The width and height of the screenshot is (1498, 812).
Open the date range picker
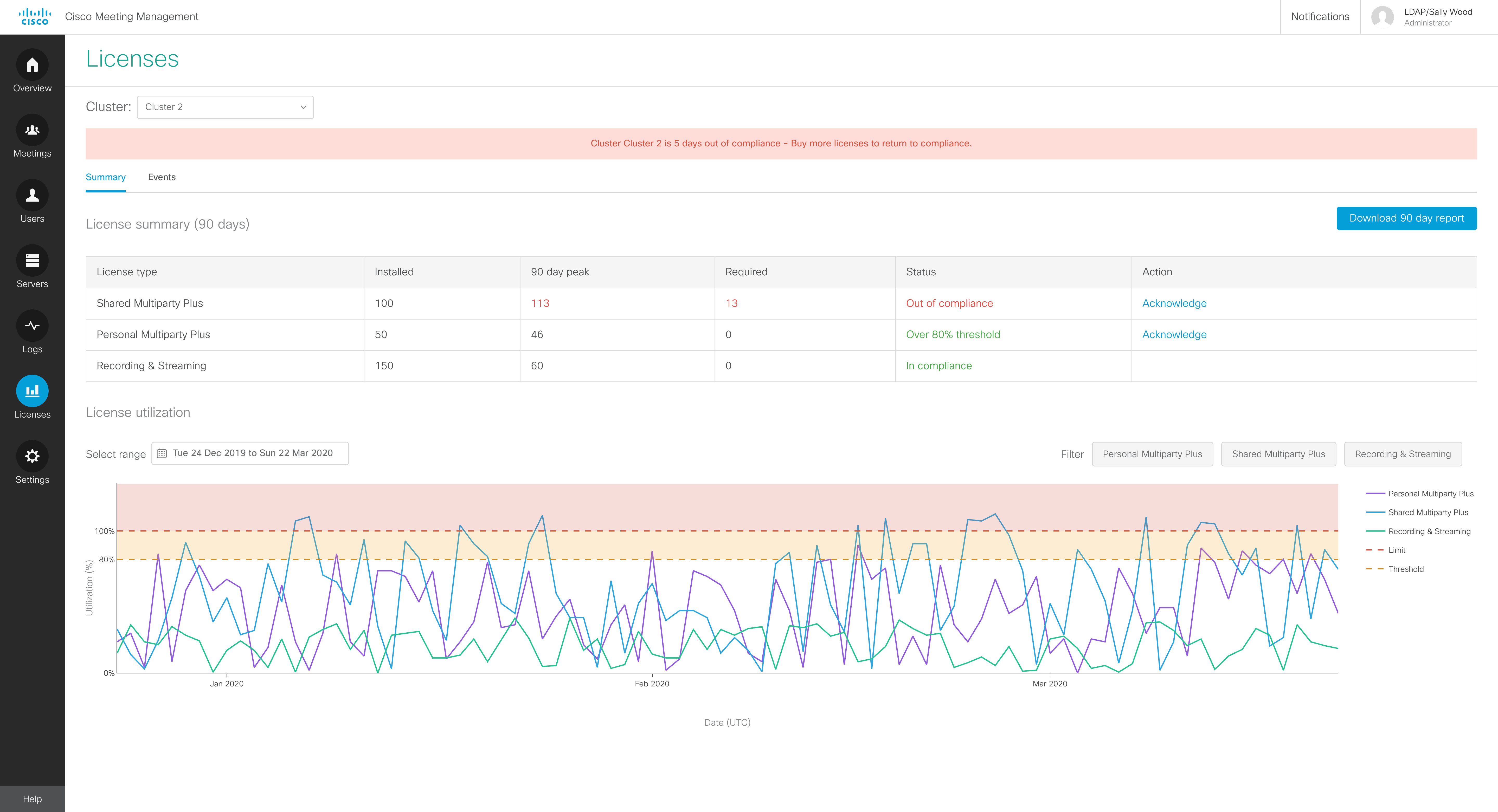click(250, 453)
